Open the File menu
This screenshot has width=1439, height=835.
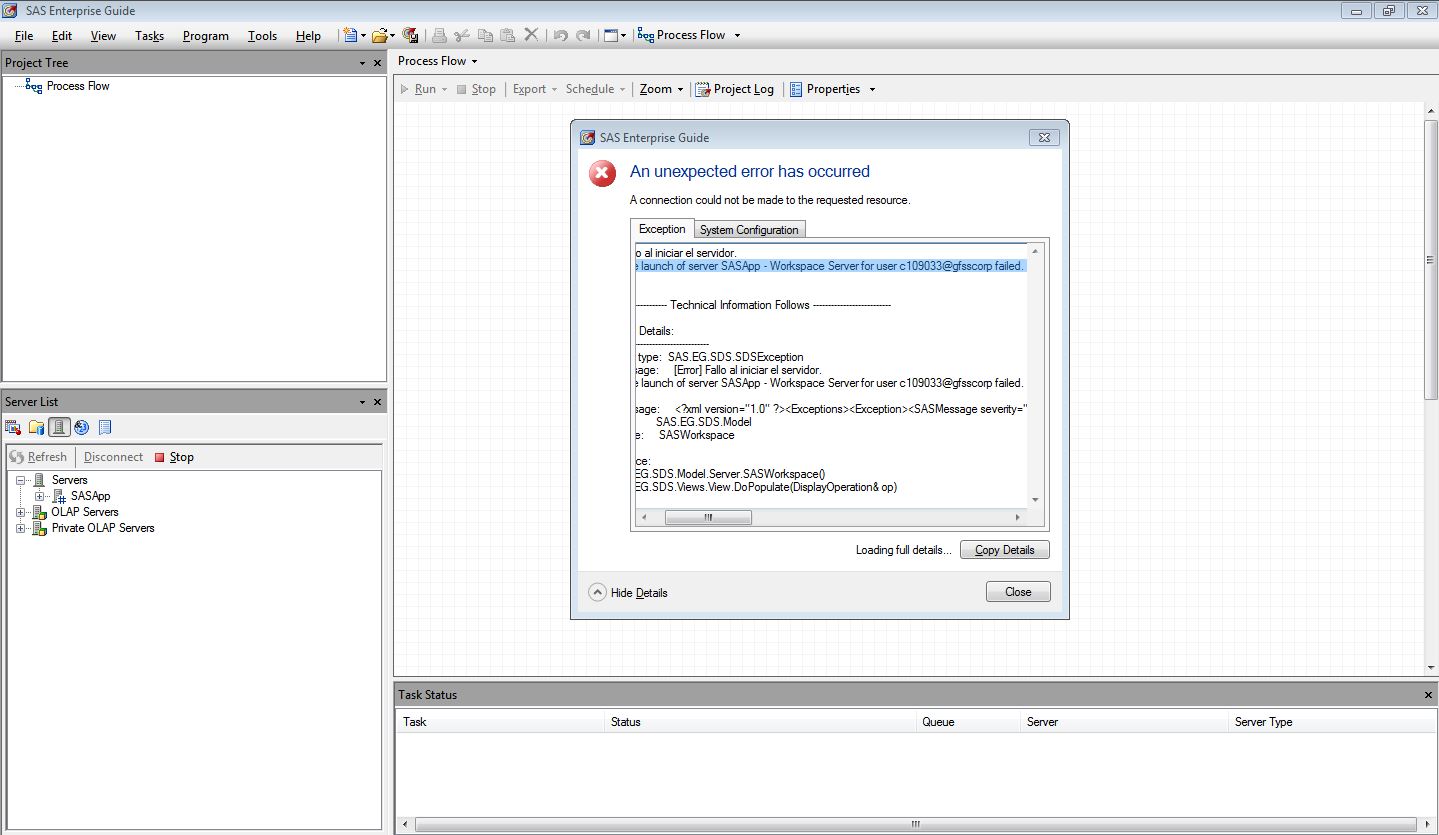click(x=24, y=35)
